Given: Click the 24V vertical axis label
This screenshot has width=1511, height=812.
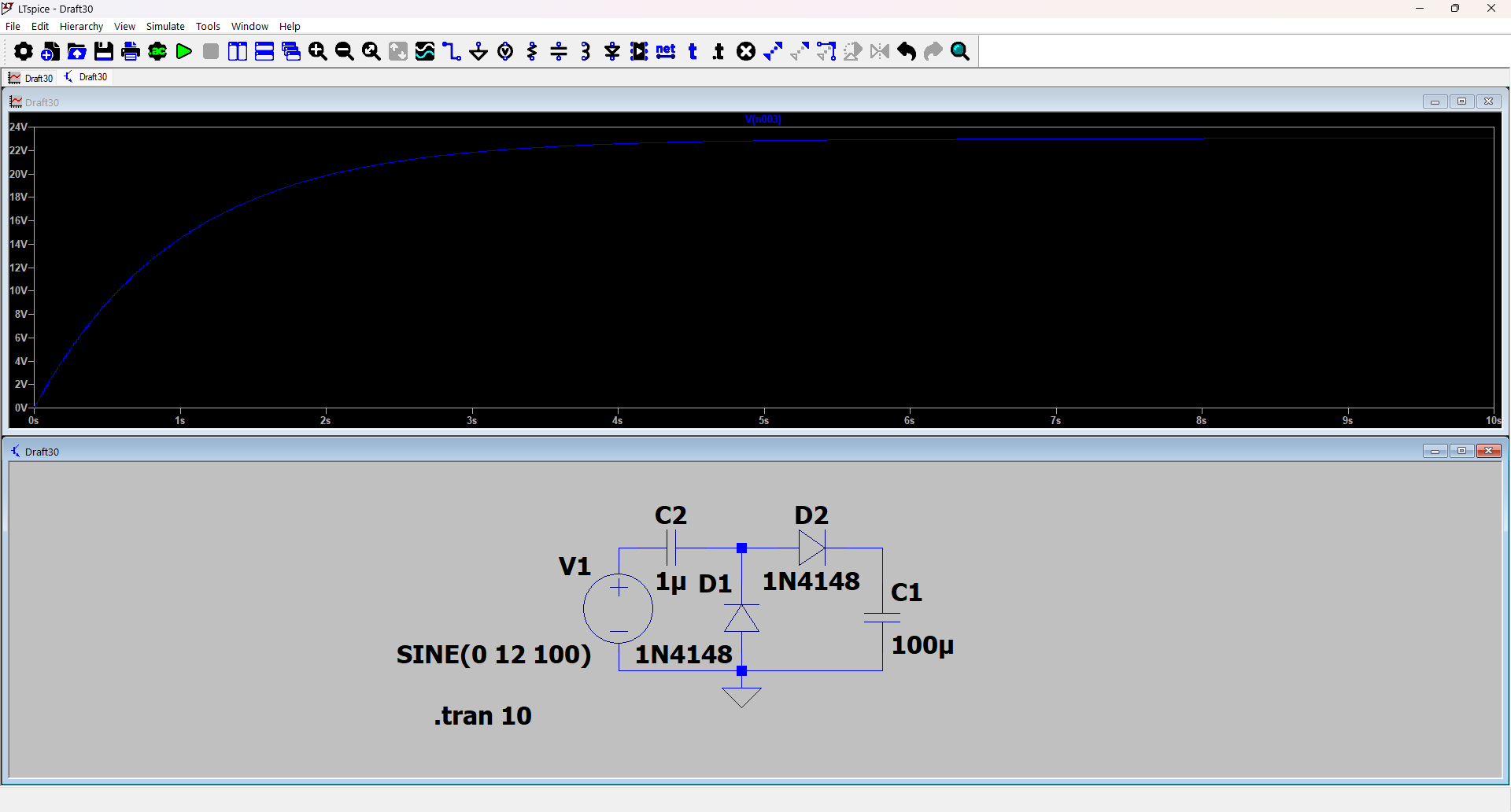Looking at the screenshot, I should point(19,127).
